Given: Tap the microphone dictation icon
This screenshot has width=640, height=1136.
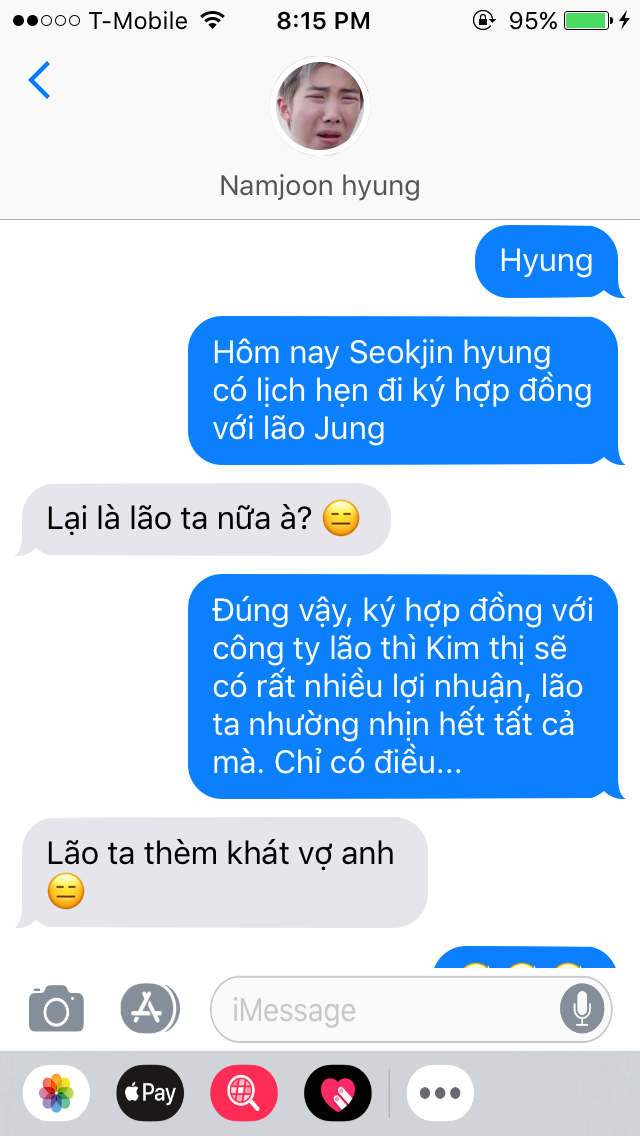Looking at the screenshot, I should (x=582, y=1009).
